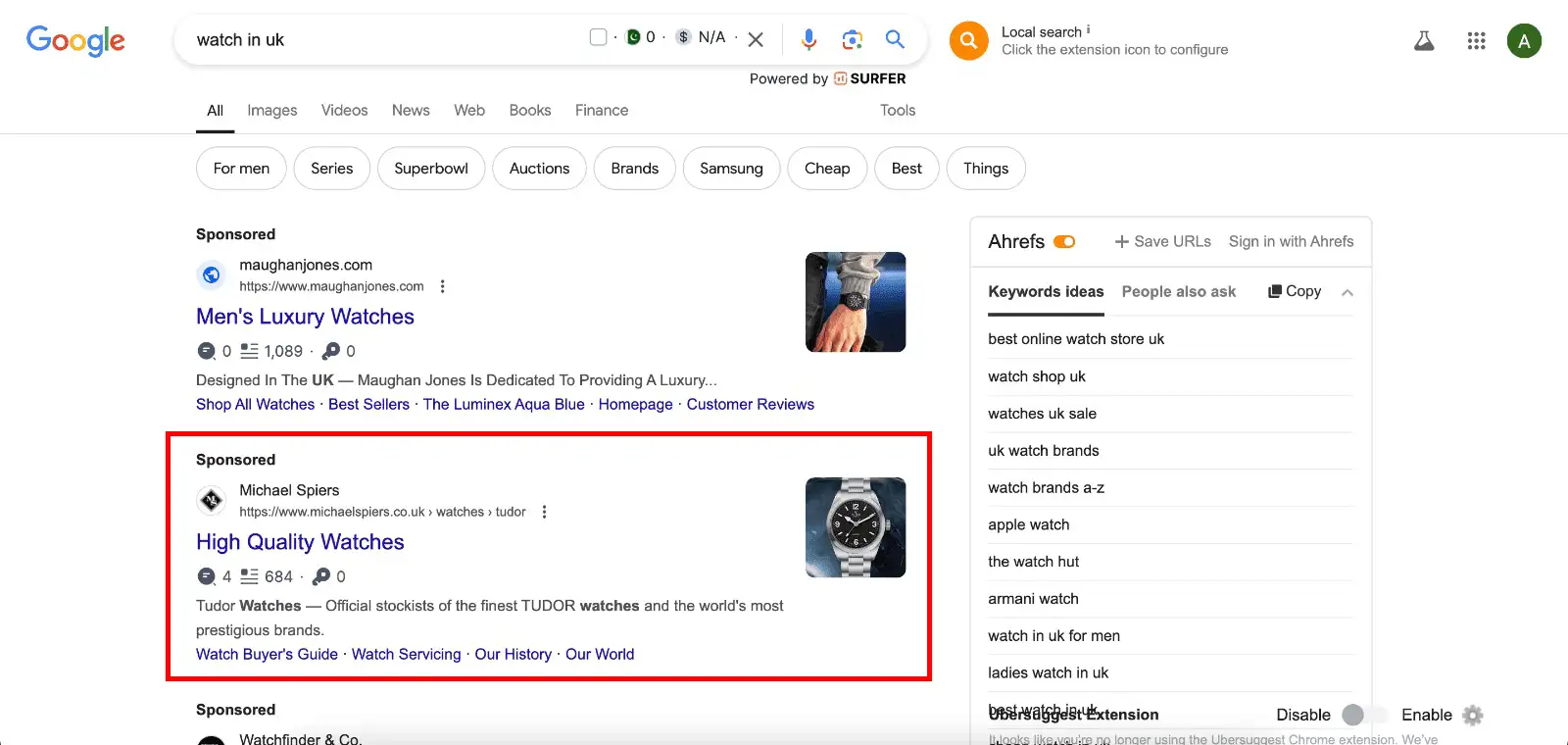Open the Google apps grid
This screenshot has width=1568, height=745.
coord(1476,41)
